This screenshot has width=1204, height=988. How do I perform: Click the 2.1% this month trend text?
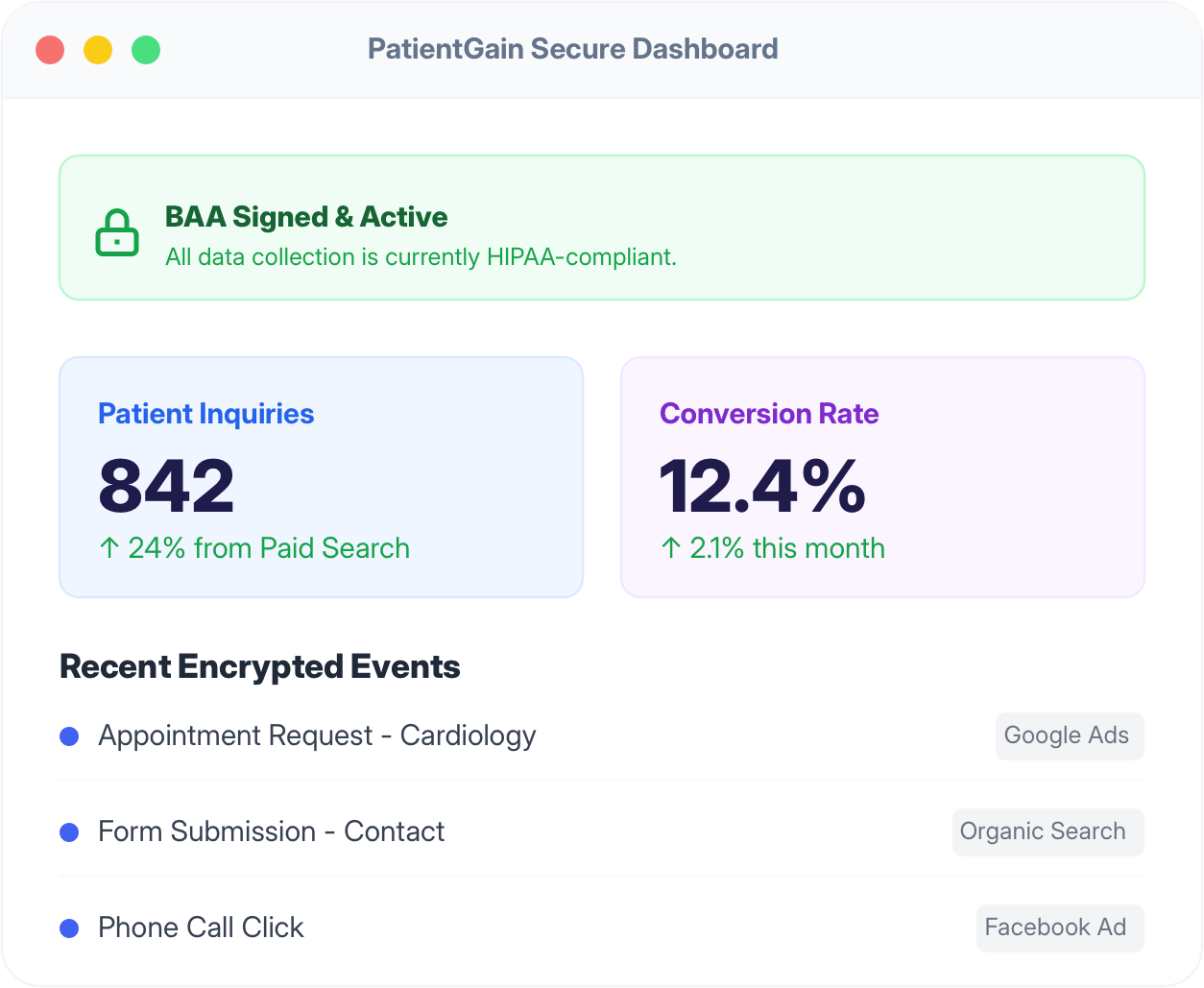click(x=787, y=548)
